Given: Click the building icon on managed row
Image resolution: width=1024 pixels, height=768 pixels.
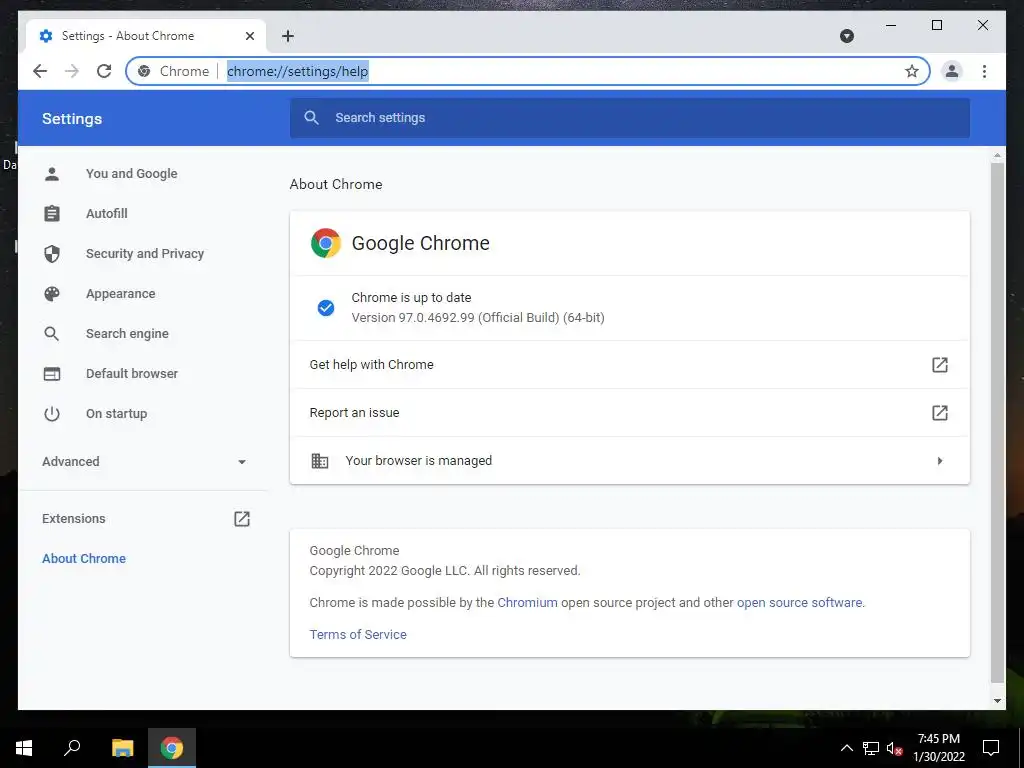Looking at the screenshot, I should 319,460.
